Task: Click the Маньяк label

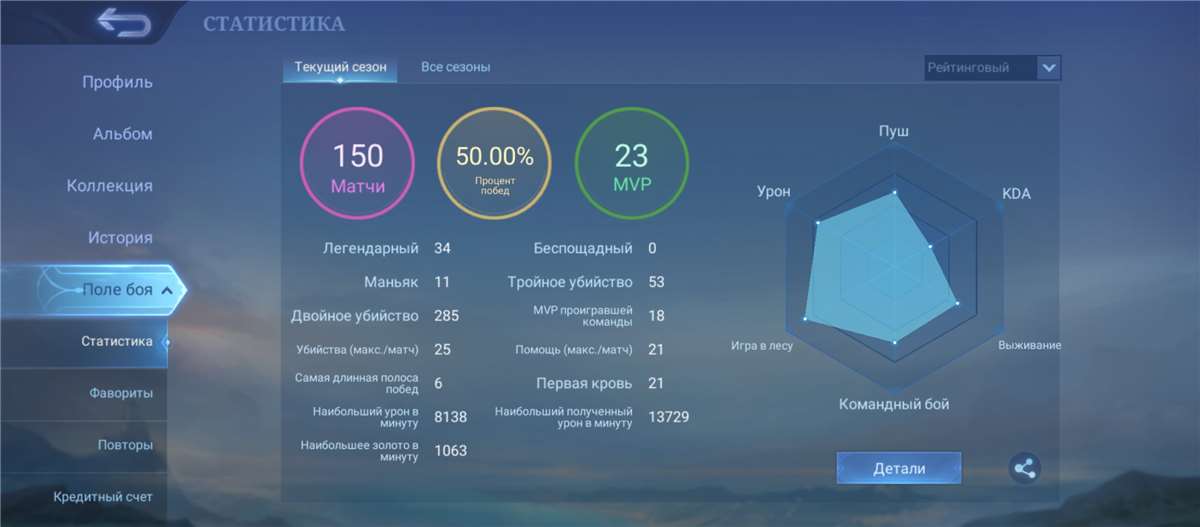Action: pos(391,282)
